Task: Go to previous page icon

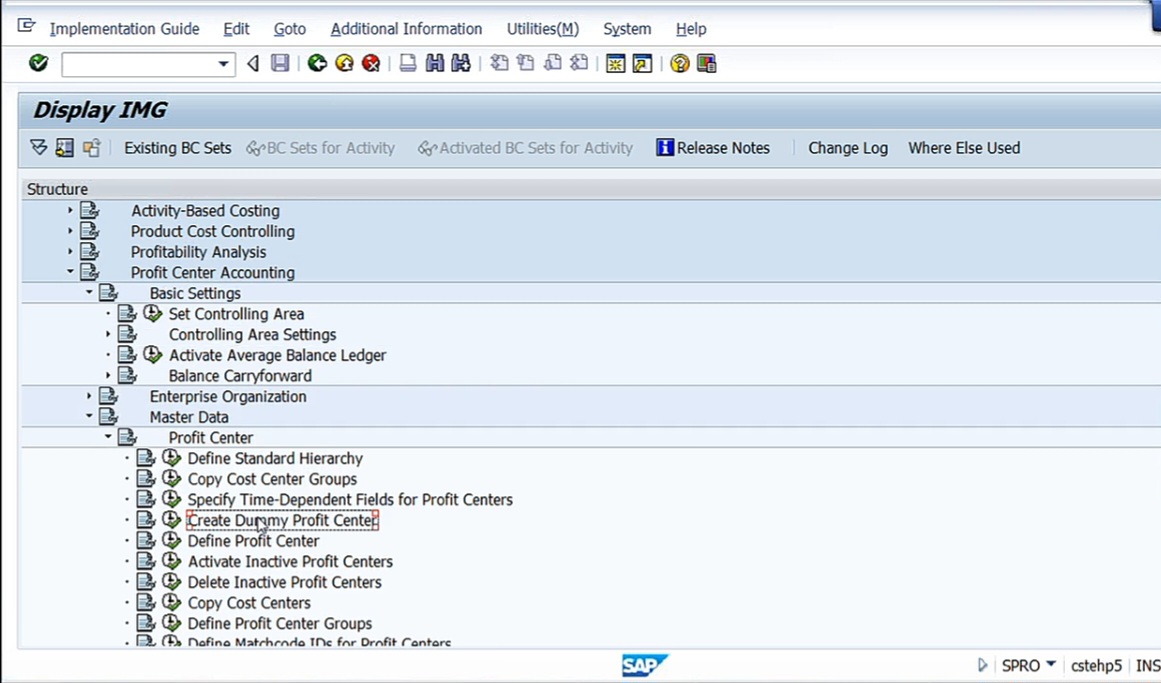Action: [x=526, y=64]
